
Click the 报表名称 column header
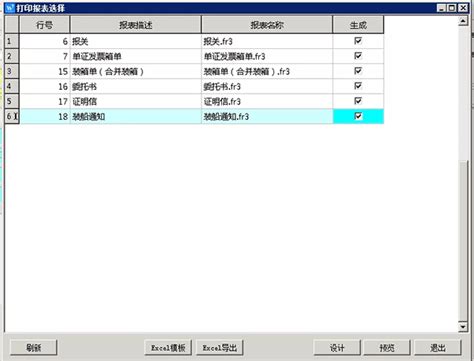coord(267,25)
